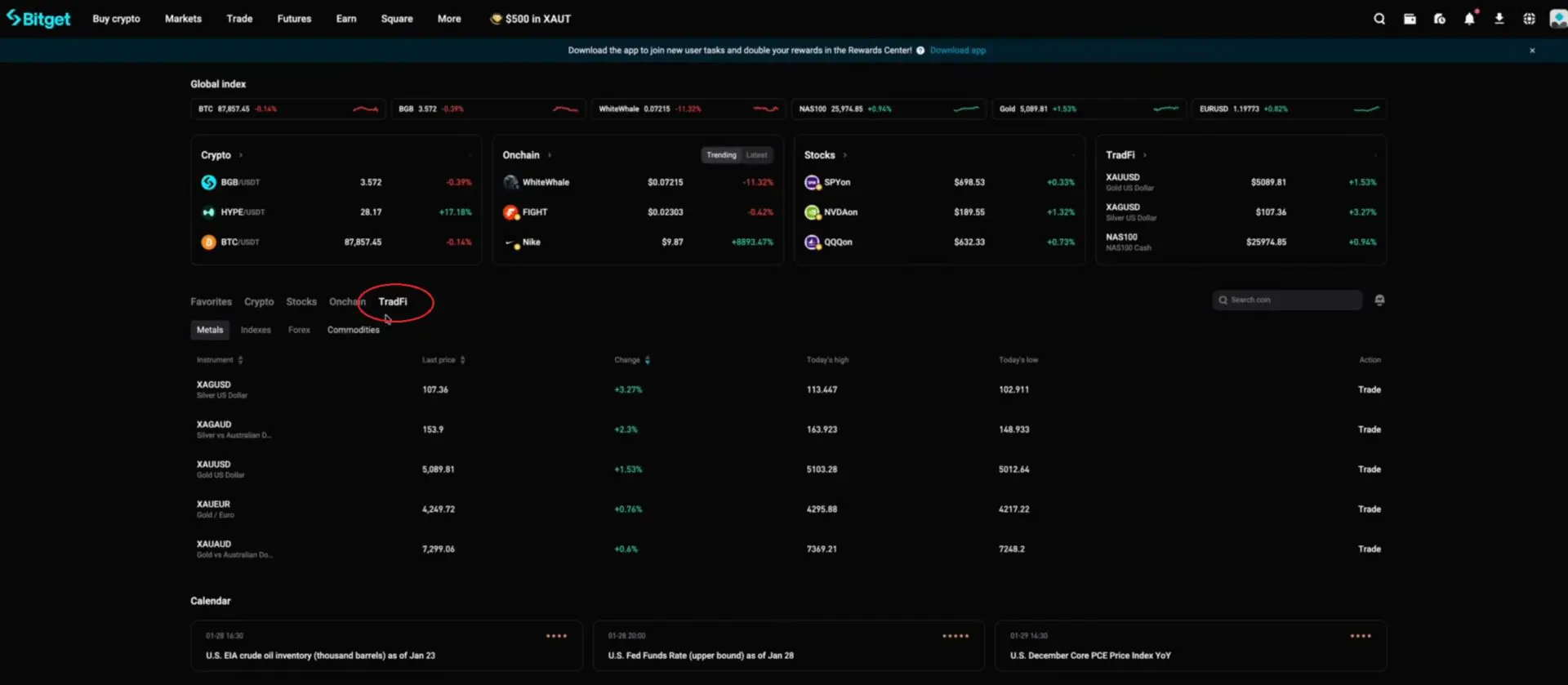1568x685 pixels.
Task: Select the FIGHT token icon
Action: tap(511, 212)
